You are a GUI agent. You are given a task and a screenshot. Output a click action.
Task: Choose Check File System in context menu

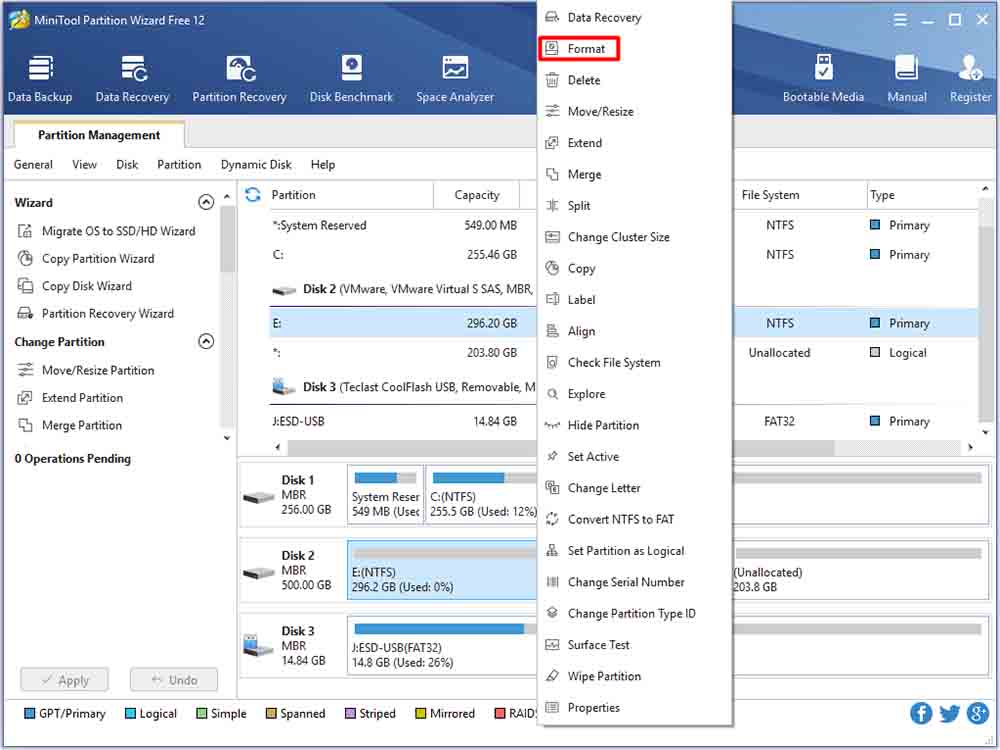[635, 362]
